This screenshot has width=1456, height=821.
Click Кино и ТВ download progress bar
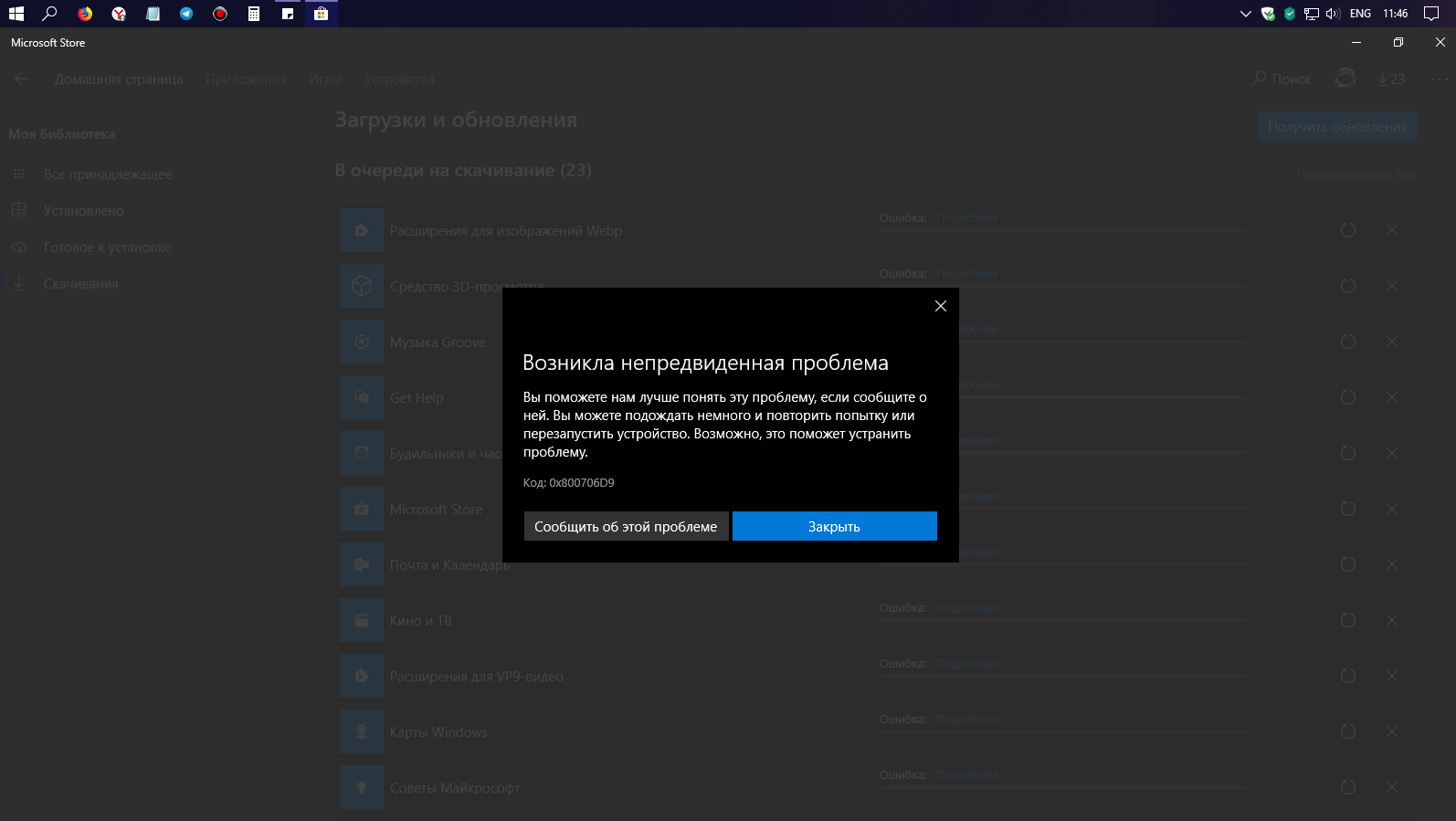1062,620
